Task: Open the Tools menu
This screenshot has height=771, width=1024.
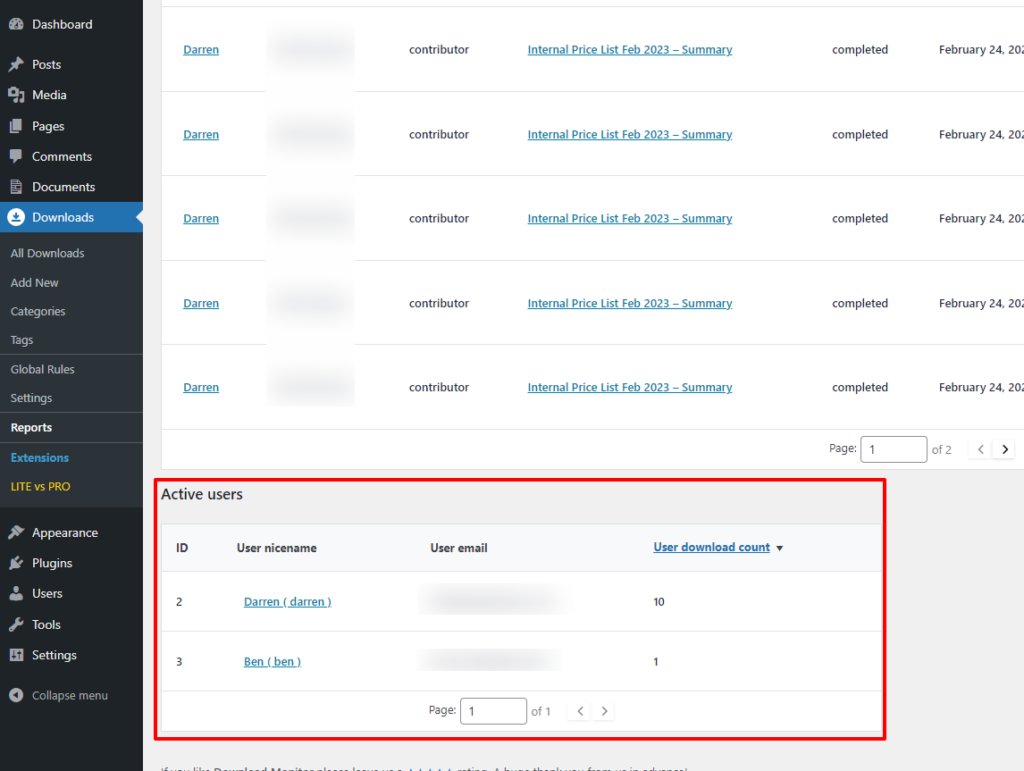Action: [46, 624]
